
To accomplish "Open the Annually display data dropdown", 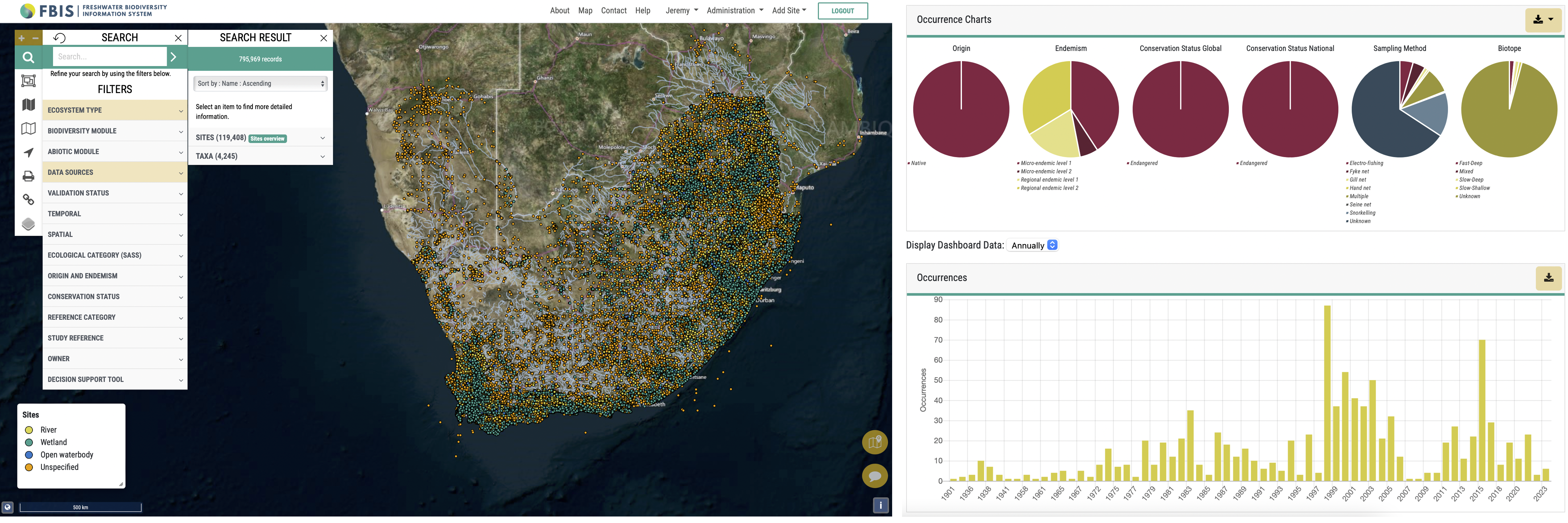I will (x=1033, y=245).
